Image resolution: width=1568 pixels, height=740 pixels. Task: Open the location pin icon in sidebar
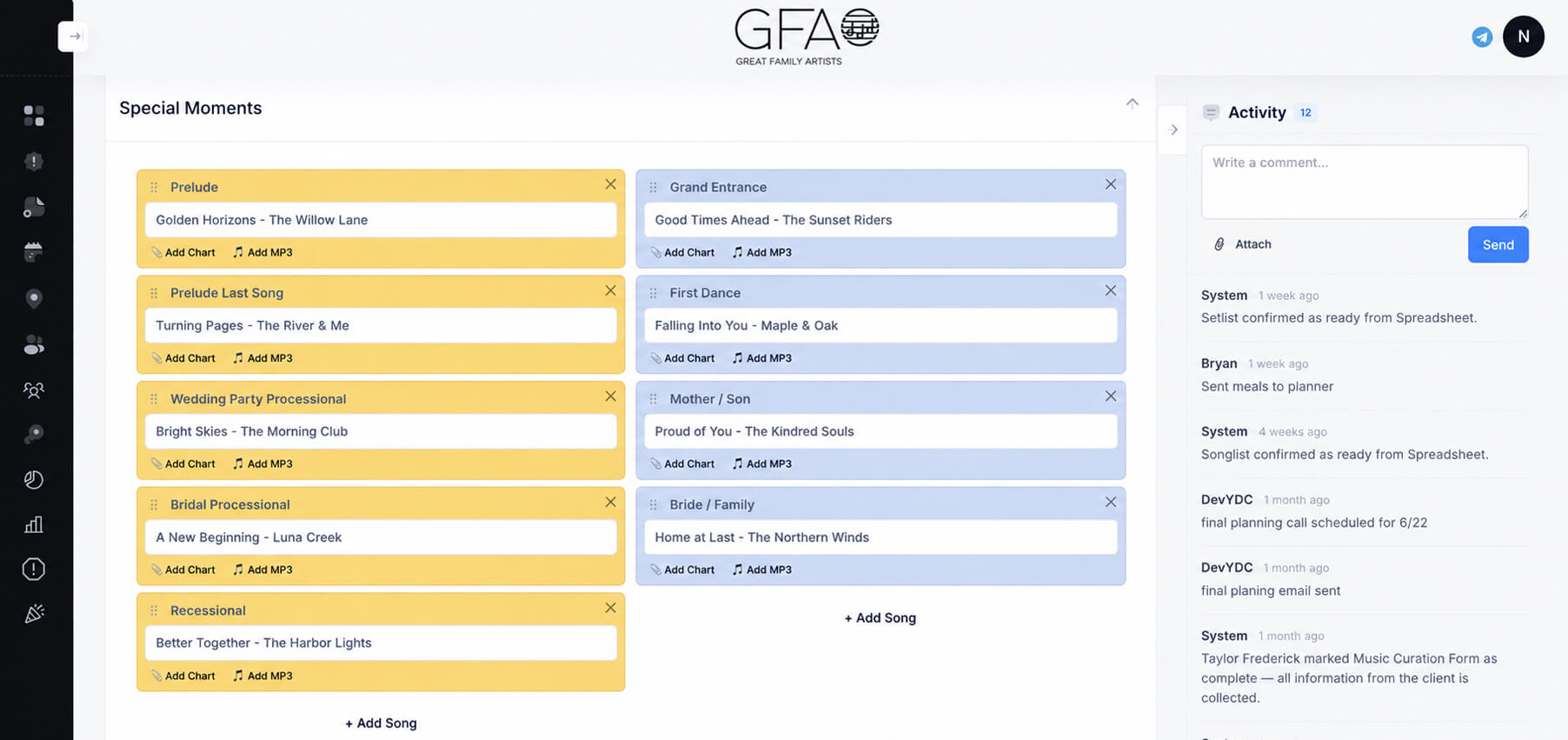[x=34, y=298]
